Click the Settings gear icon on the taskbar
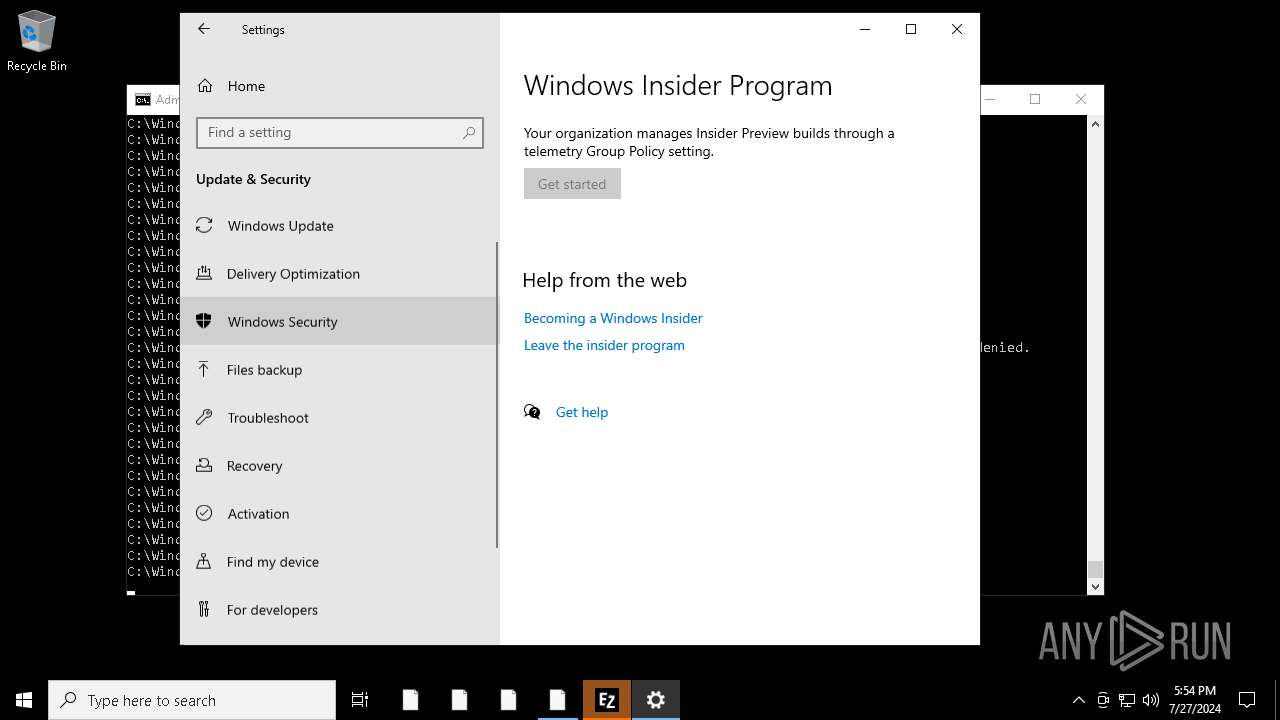The width and height of the screenshot is (1280, 720). [x=656, y=700]
